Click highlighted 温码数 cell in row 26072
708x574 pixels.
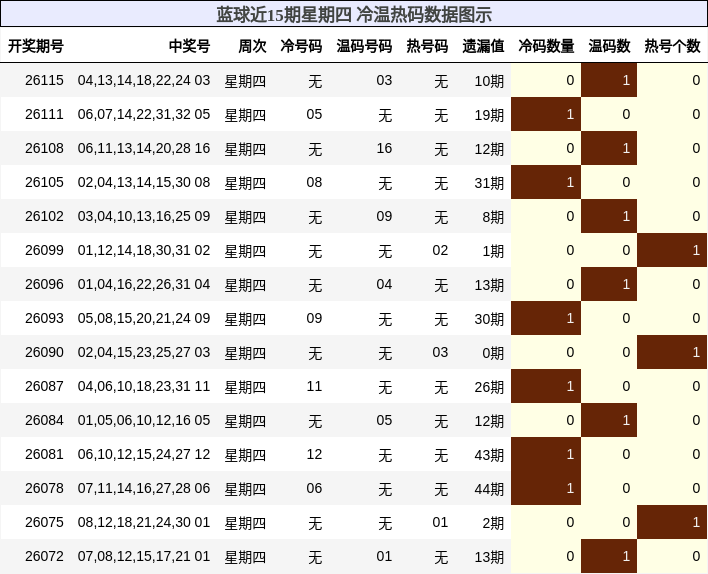pyautogui.click(x=609, y=556)
